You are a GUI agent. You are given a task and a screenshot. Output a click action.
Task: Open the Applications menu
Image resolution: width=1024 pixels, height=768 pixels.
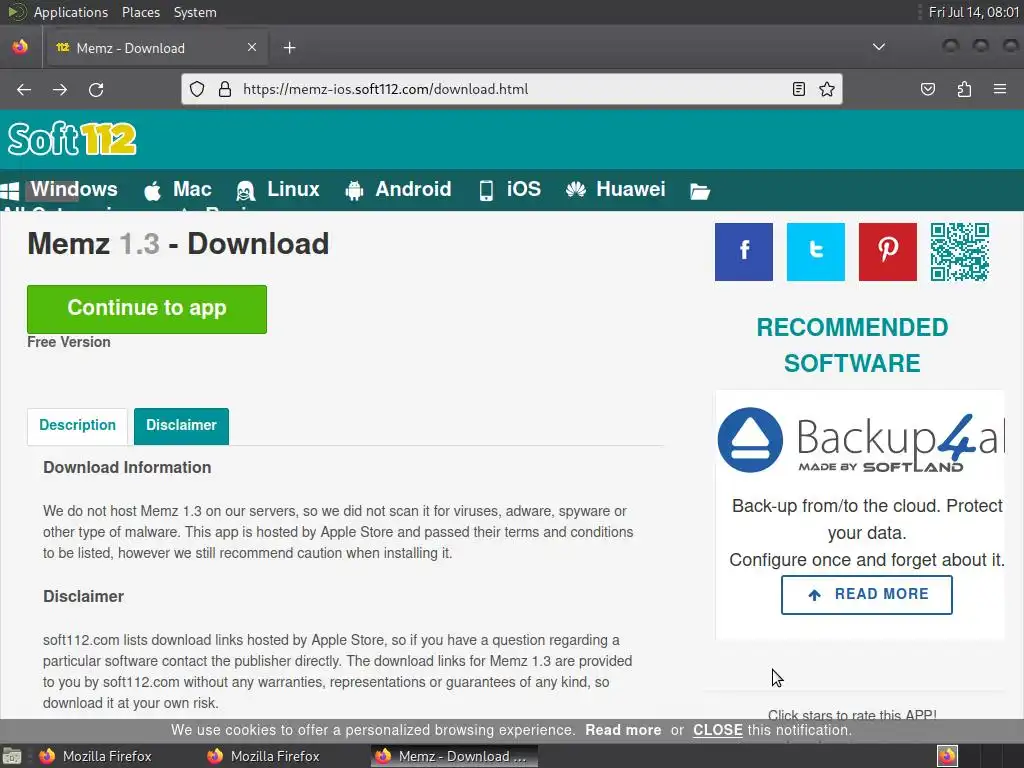(71, 12)
